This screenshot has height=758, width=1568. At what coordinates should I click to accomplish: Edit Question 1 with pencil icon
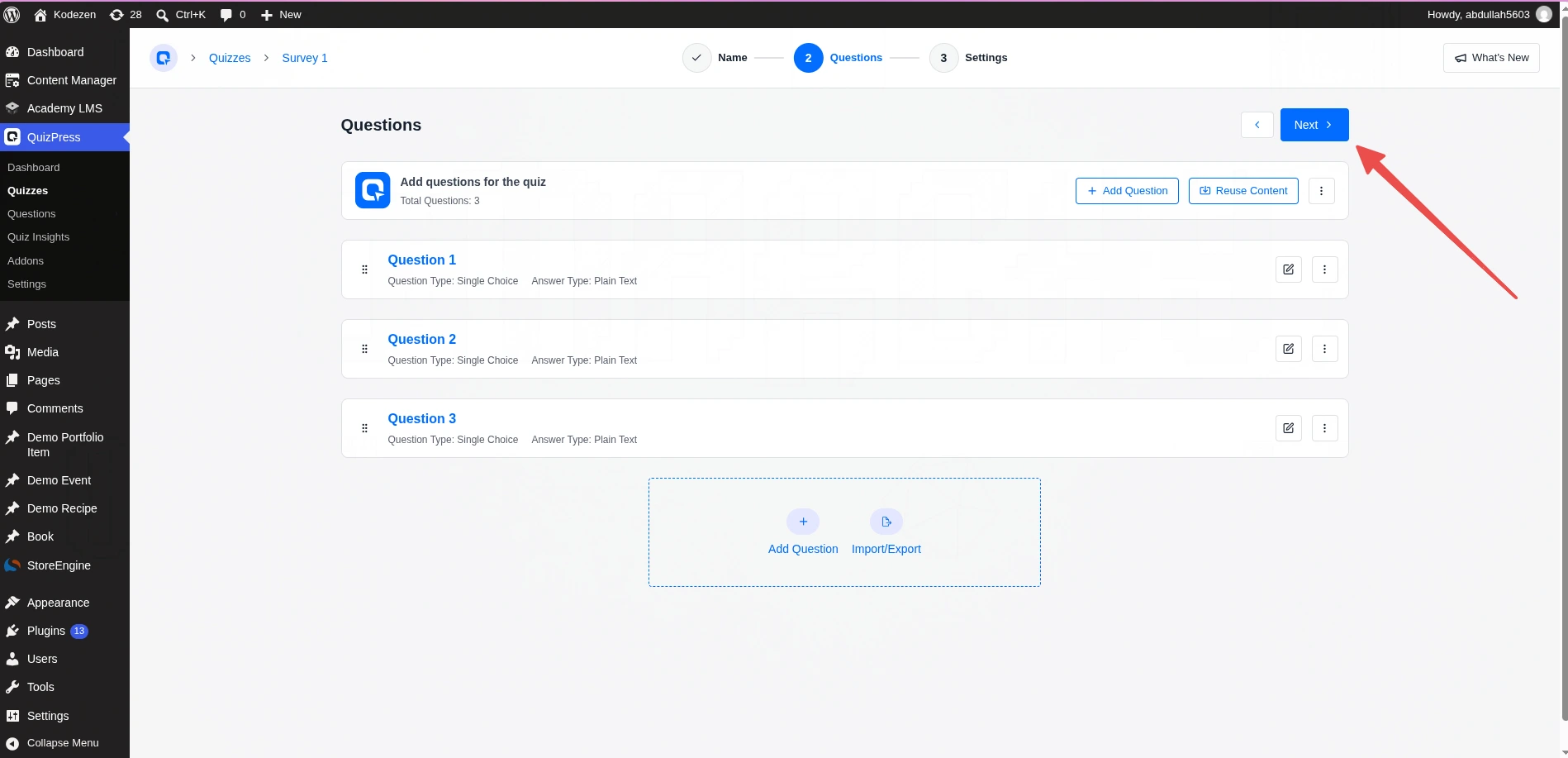point(1289,269)
